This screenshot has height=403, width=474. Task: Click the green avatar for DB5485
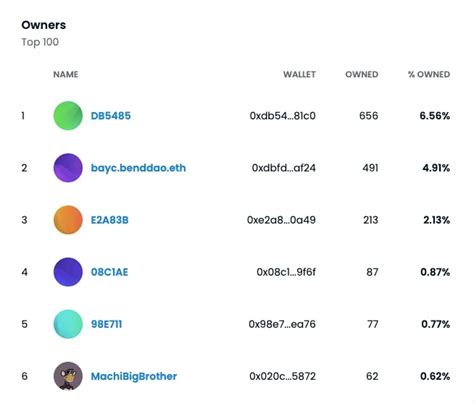tap(68, 116)
